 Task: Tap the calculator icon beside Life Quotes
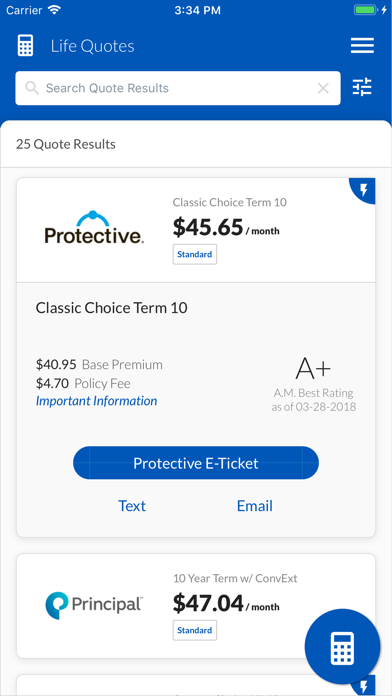point(25,46)
